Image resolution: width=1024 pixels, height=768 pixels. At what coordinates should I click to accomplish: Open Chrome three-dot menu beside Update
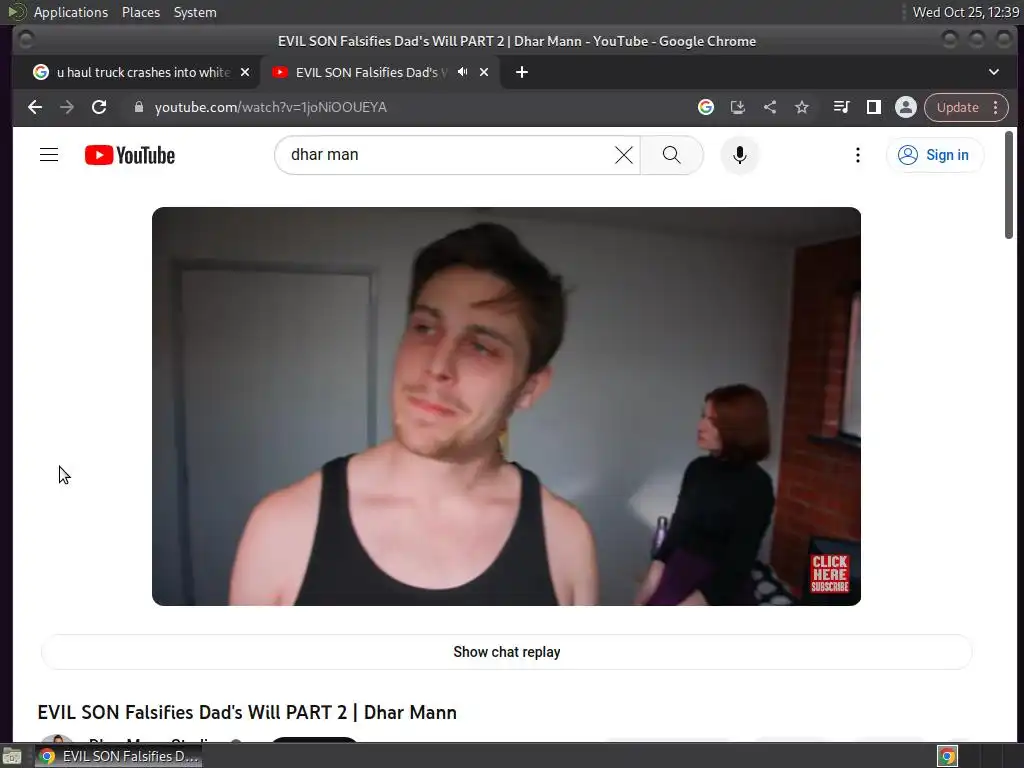point(996,107)
